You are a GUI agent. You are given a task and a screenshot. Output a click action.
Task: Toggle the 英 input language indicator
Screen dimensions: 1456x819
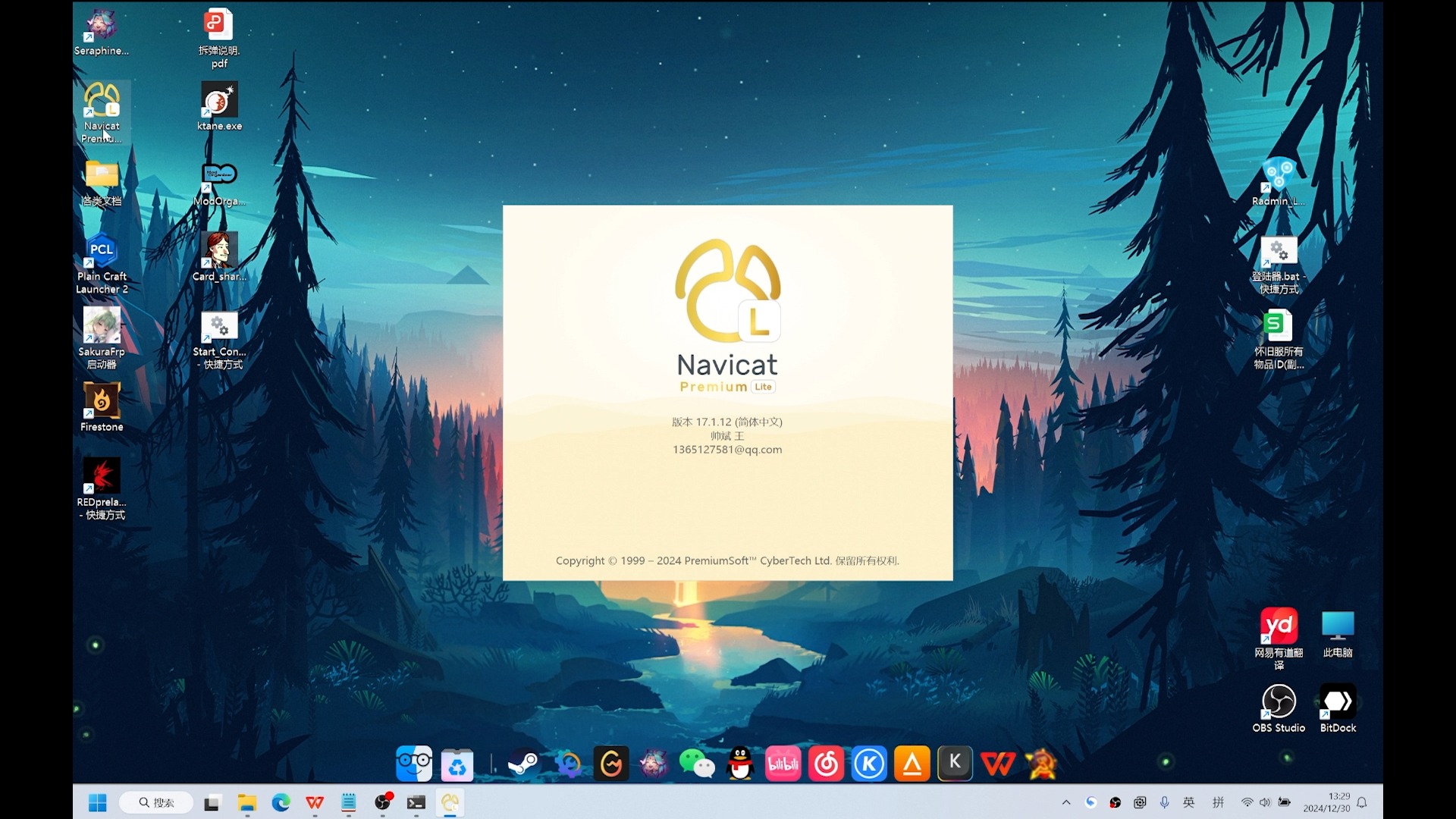click(1189, 802)
